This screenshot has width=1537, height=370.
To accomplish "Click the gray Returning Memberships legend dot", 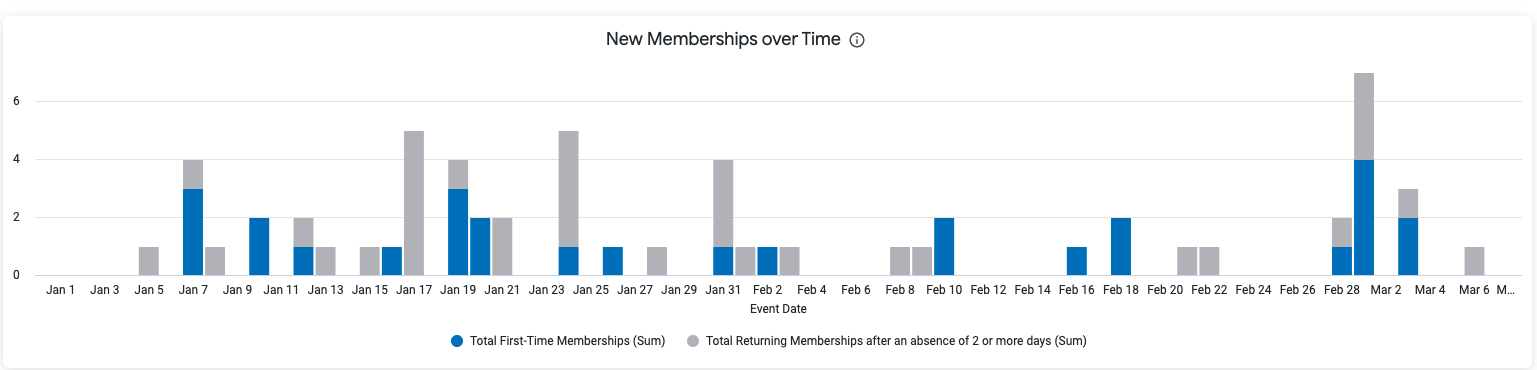I will 693,341.
